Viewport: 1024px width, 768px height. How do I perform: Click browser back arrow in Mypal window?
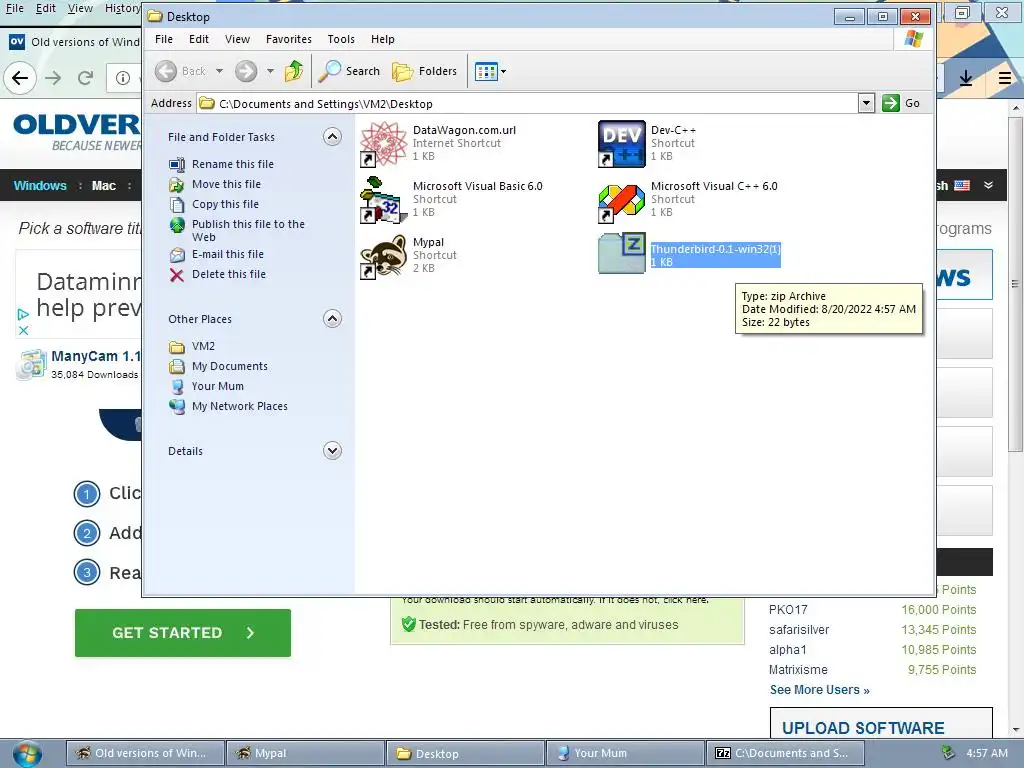tap(20, 78)
